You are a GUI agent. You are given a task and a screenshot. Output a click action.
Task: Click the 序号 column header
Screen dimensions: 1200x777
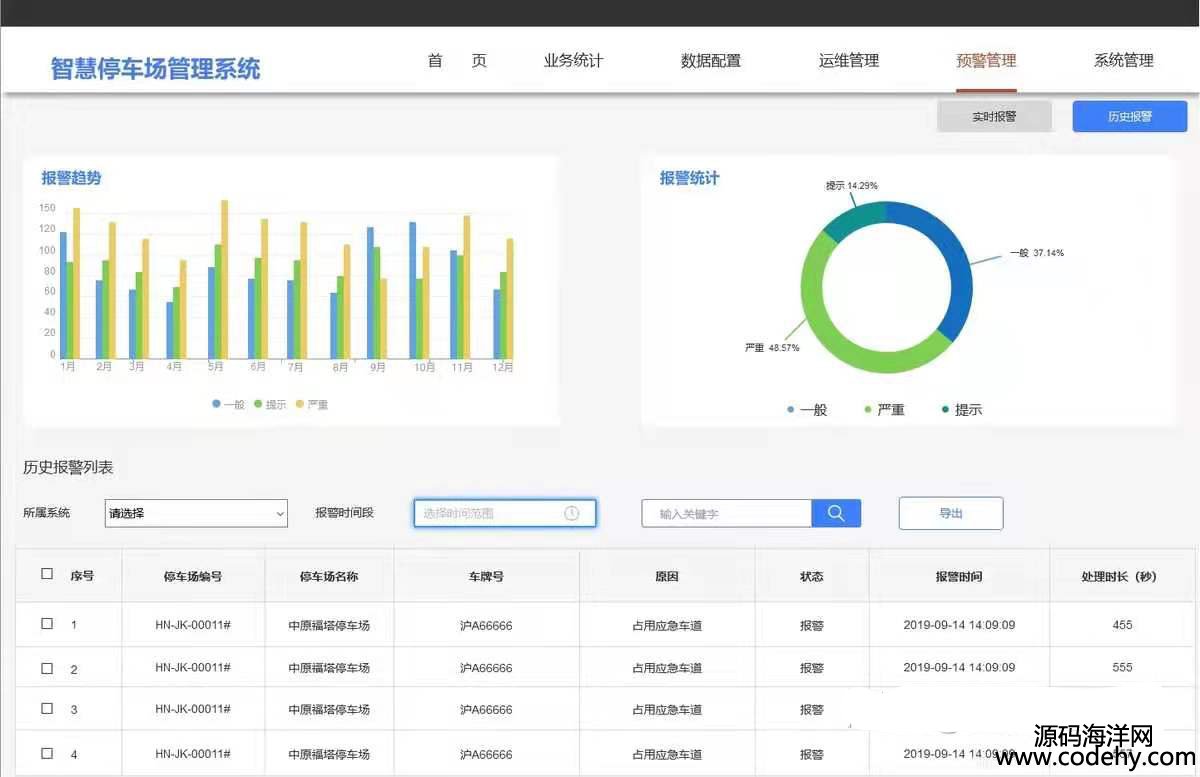click(x=82, y=575)
